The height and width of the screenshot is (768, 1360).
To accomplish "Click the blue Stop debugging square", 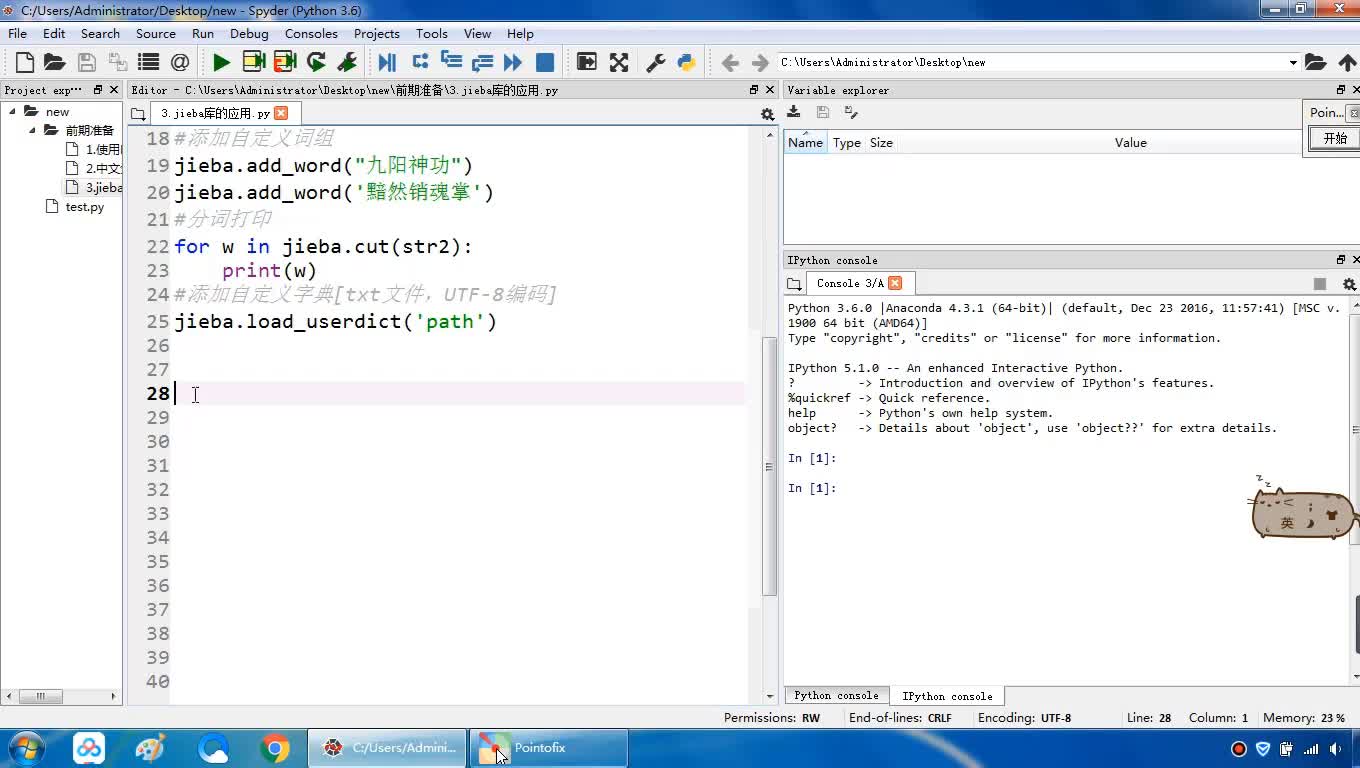I will [x=545, y=62].
